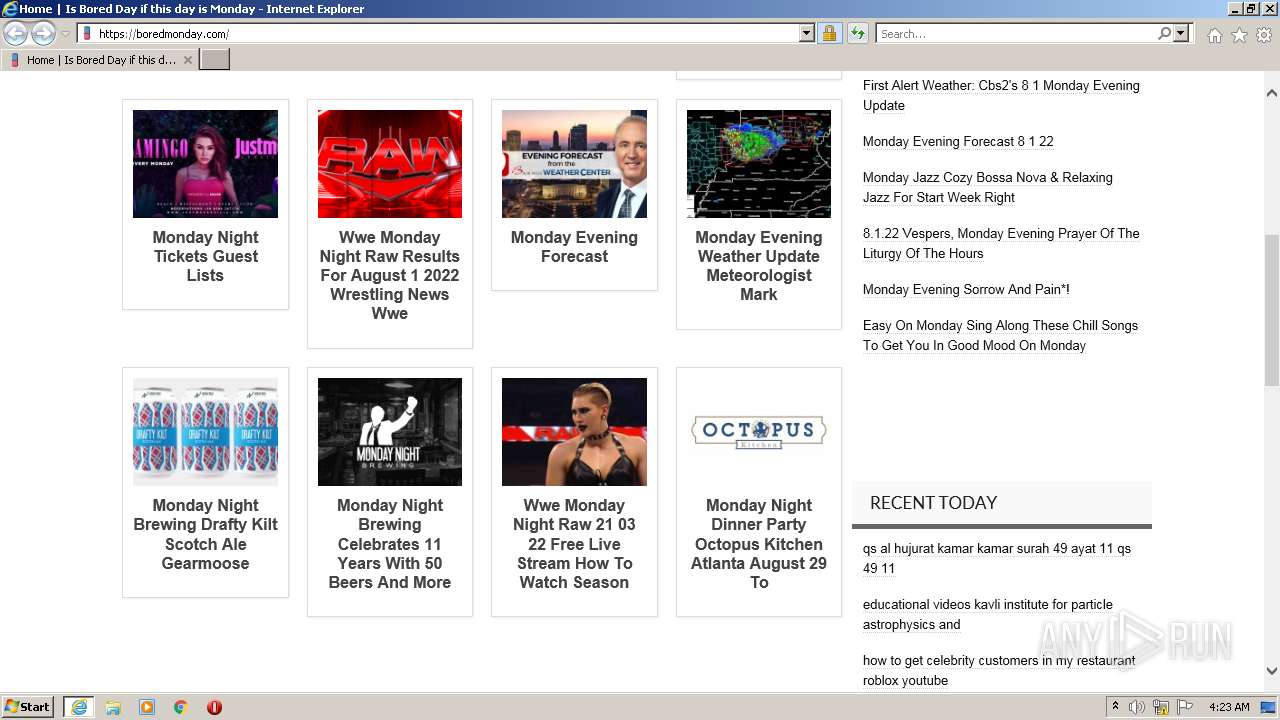Open the recent pages dropdown arrow
The image size is (1280, 720).
point(65,34)
